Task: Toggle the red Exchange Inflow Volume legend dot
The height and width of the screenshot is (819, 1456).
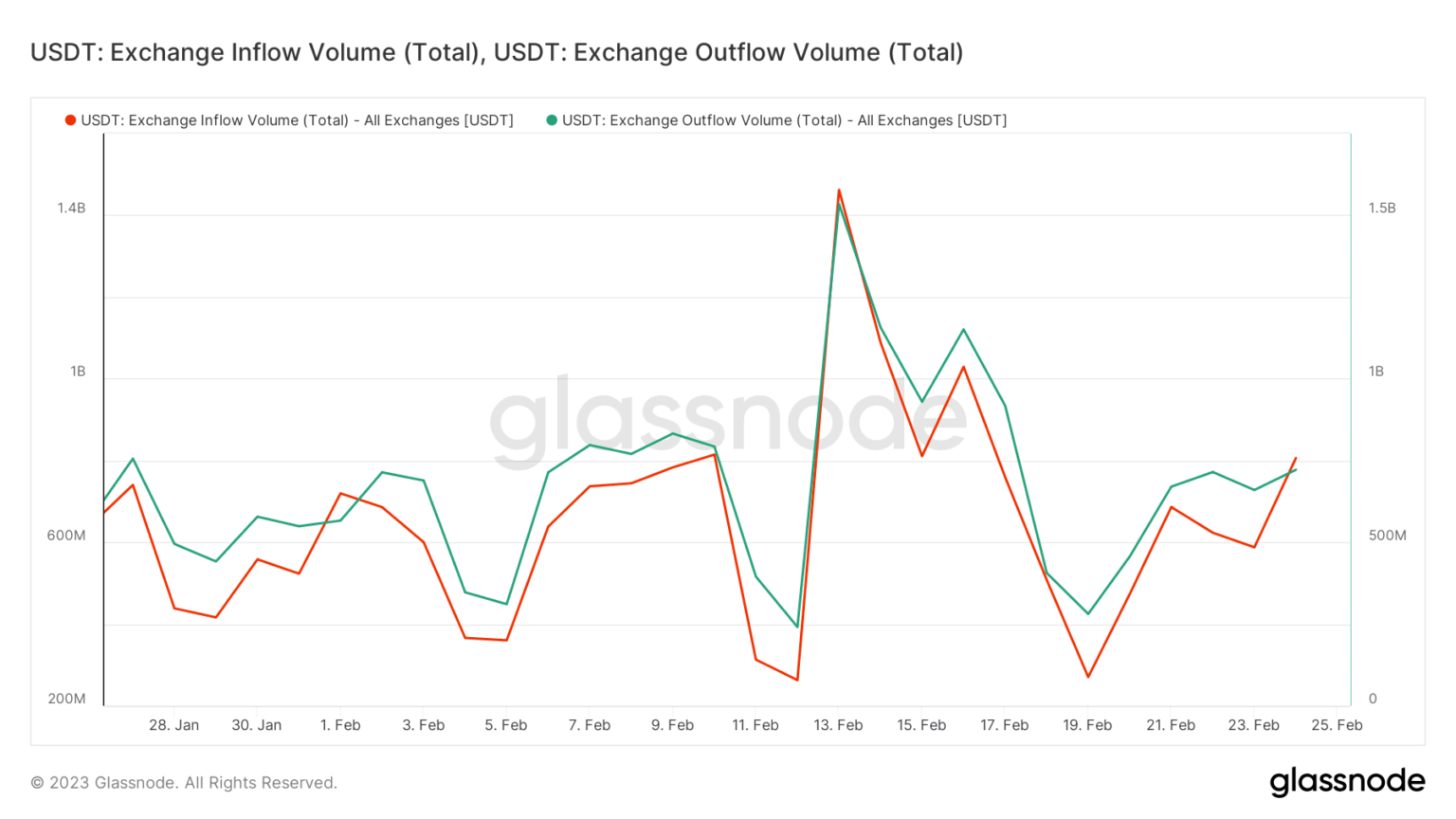Action: click(70, 120)
